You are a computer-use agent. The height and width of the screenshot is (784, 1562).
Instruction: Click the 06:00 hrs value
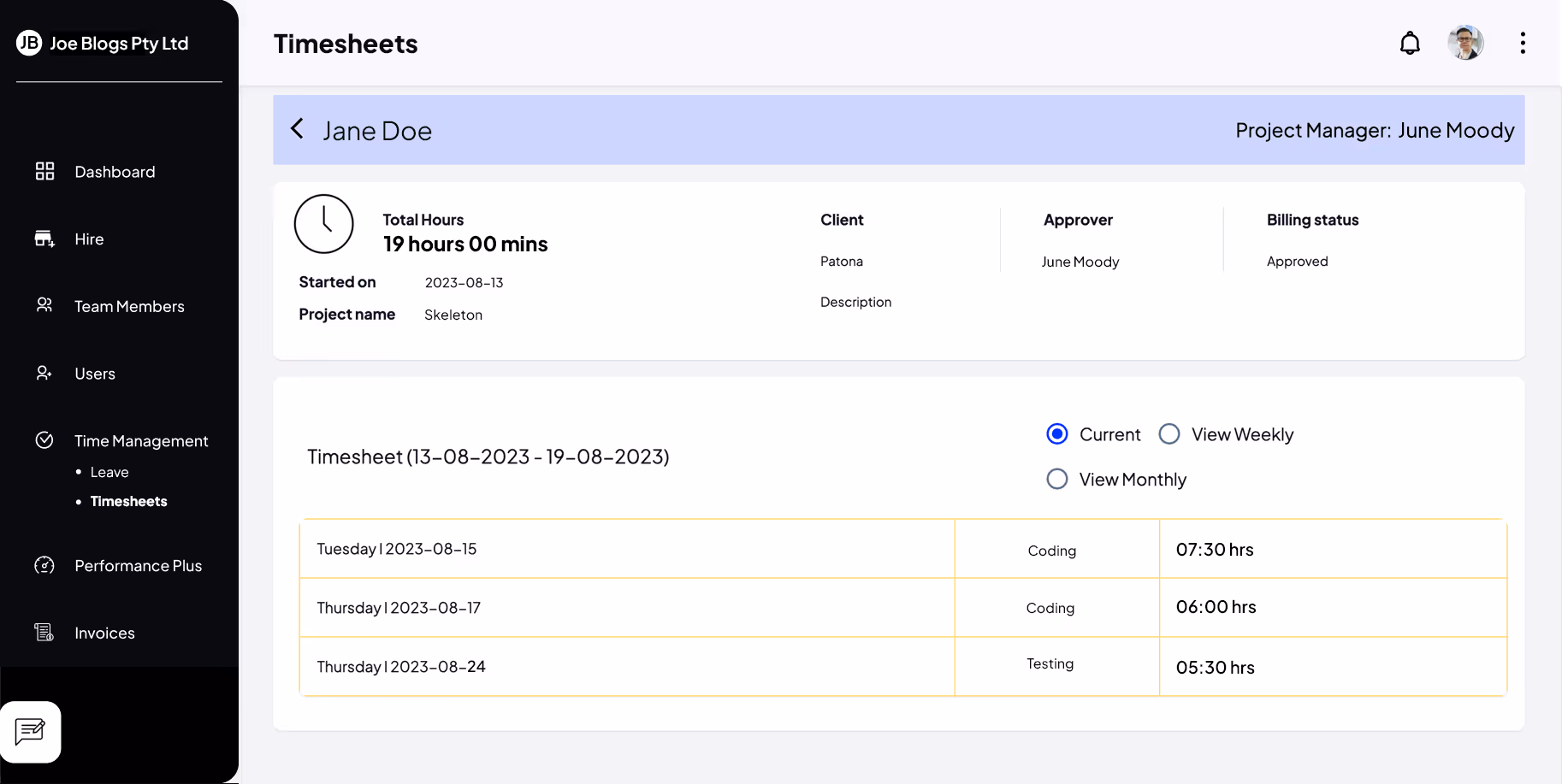(x=1216, y=607)
